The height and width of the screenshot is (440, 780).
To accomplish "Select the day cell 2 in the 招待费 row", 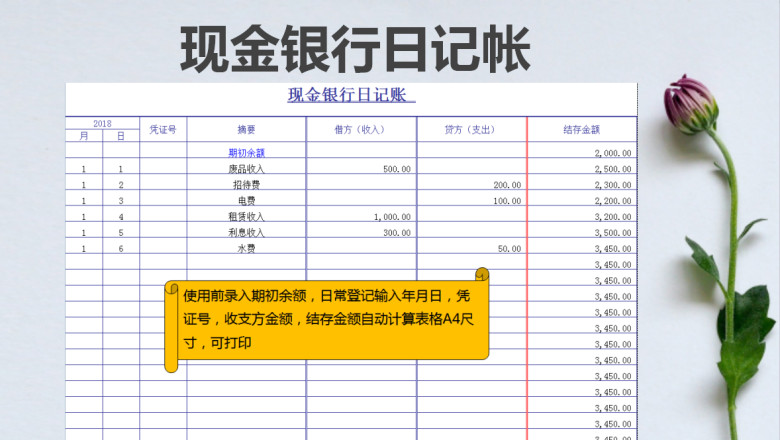I will tap(121, 182).
